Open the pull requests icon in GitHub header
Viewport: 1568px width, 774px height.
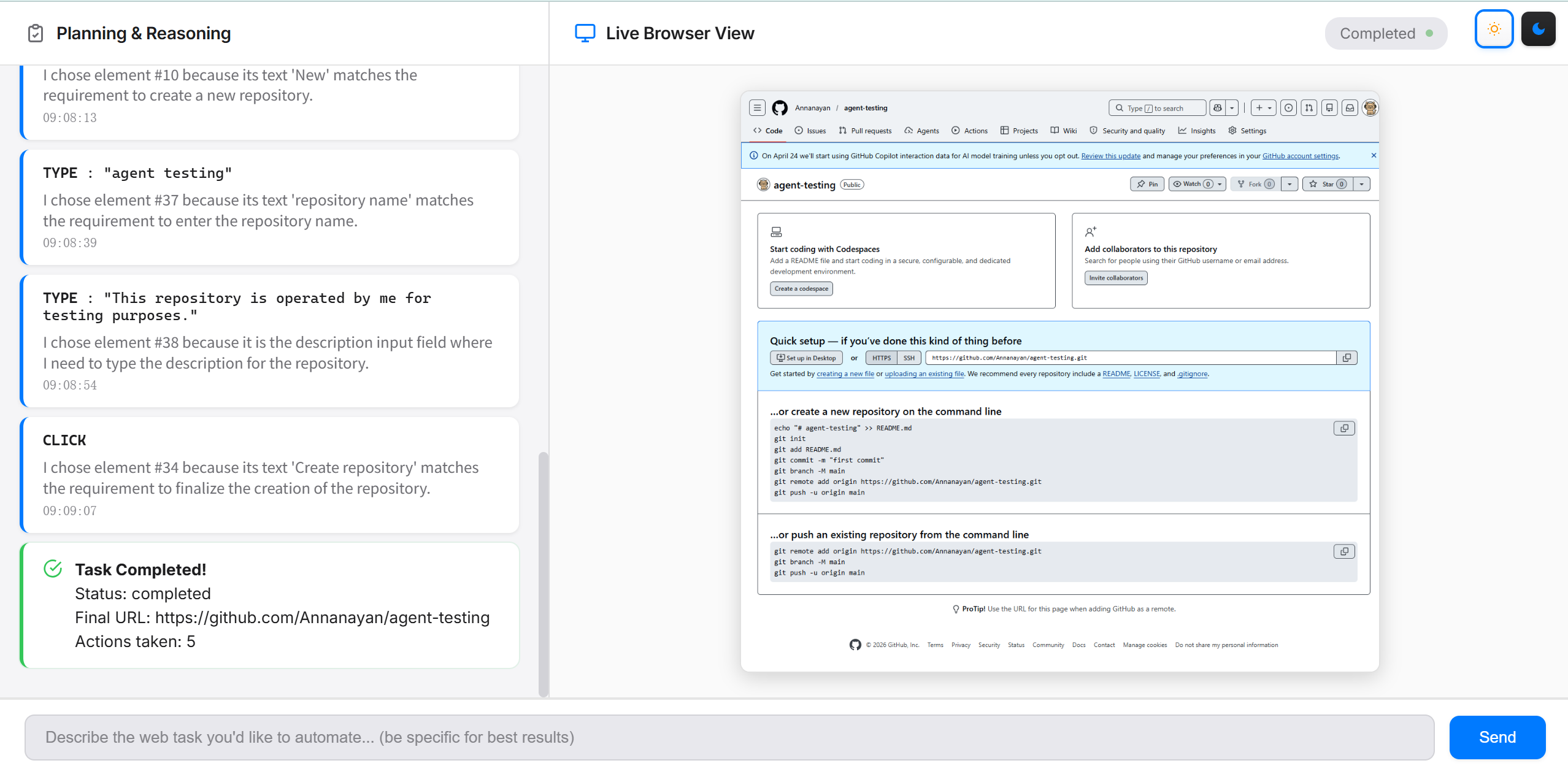[1309, 108]
